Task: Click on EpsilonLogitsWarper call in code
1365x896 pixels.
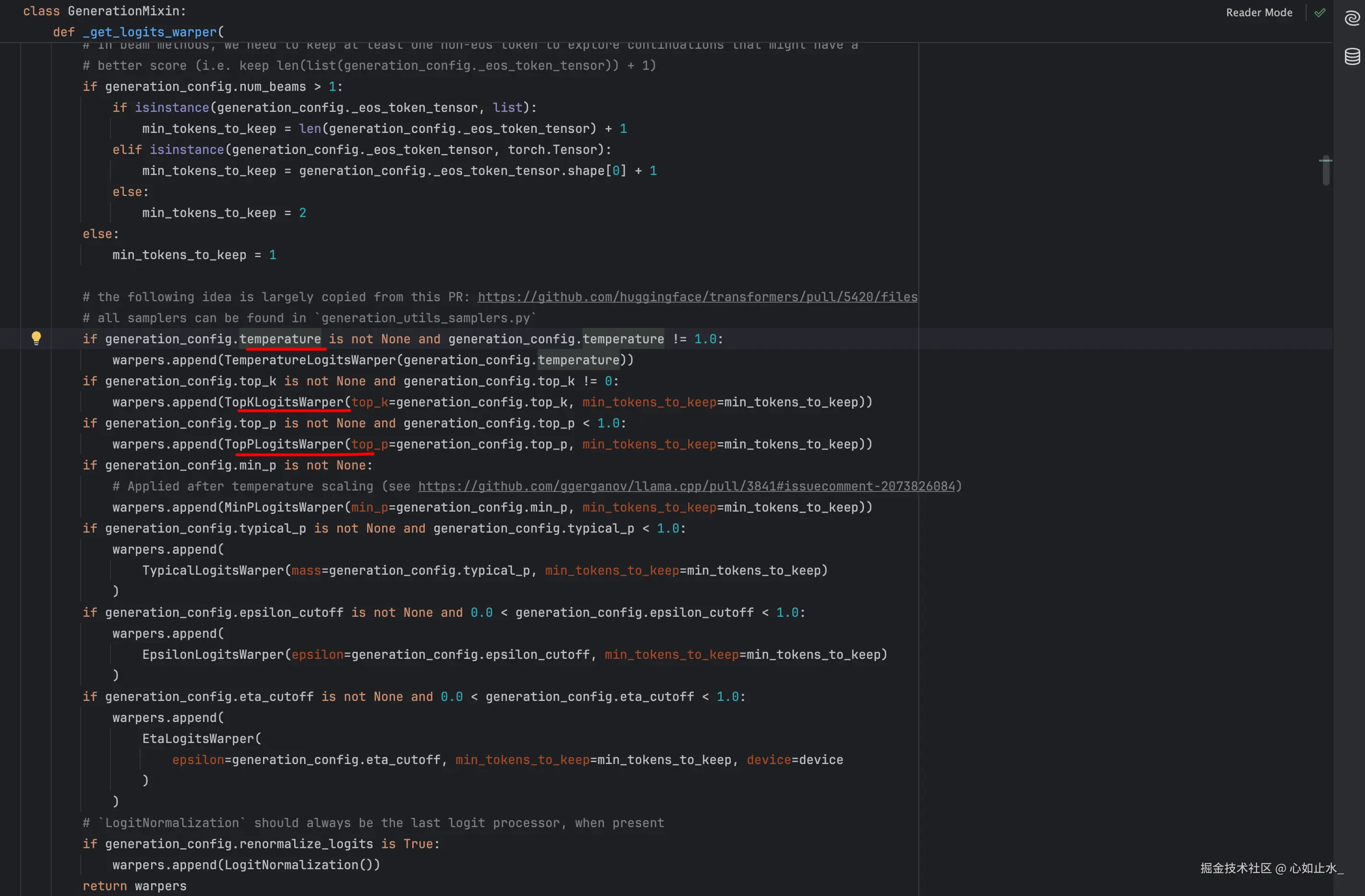Action: pyautogui.click(x=213, y=655)
